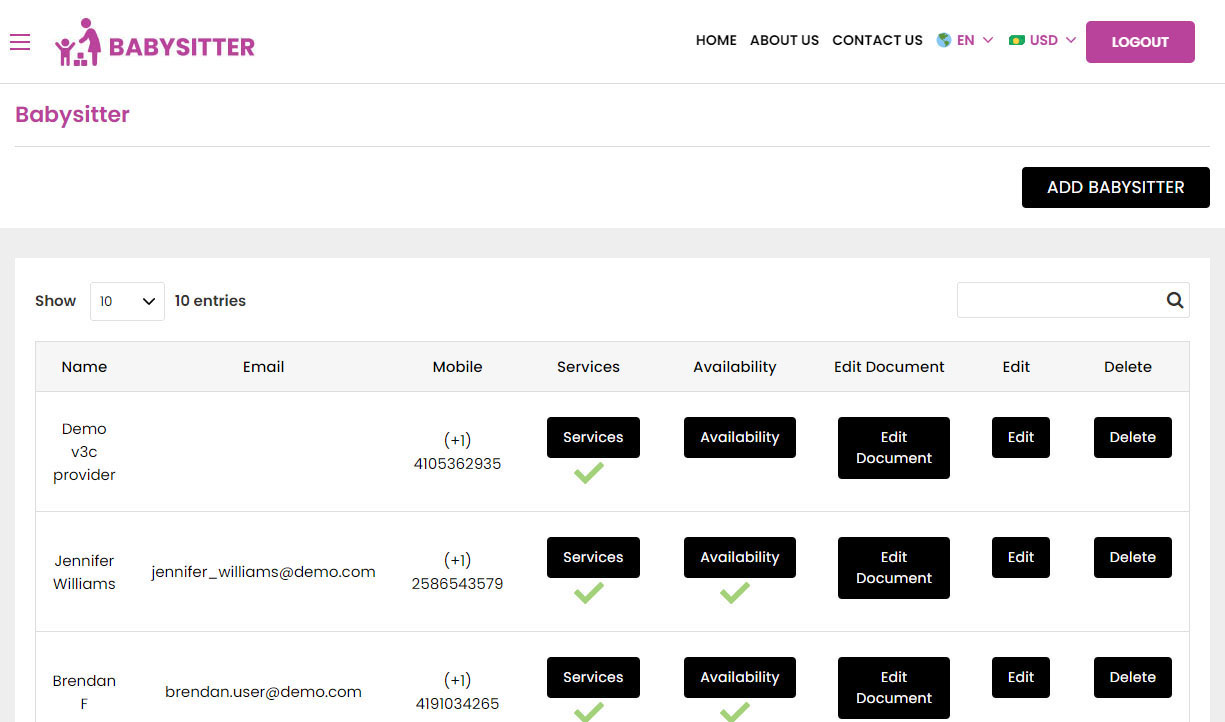Toggle Brendan F's Availability checkmark
Viewport: 1225px width, 722px height.
pos(733,713)
